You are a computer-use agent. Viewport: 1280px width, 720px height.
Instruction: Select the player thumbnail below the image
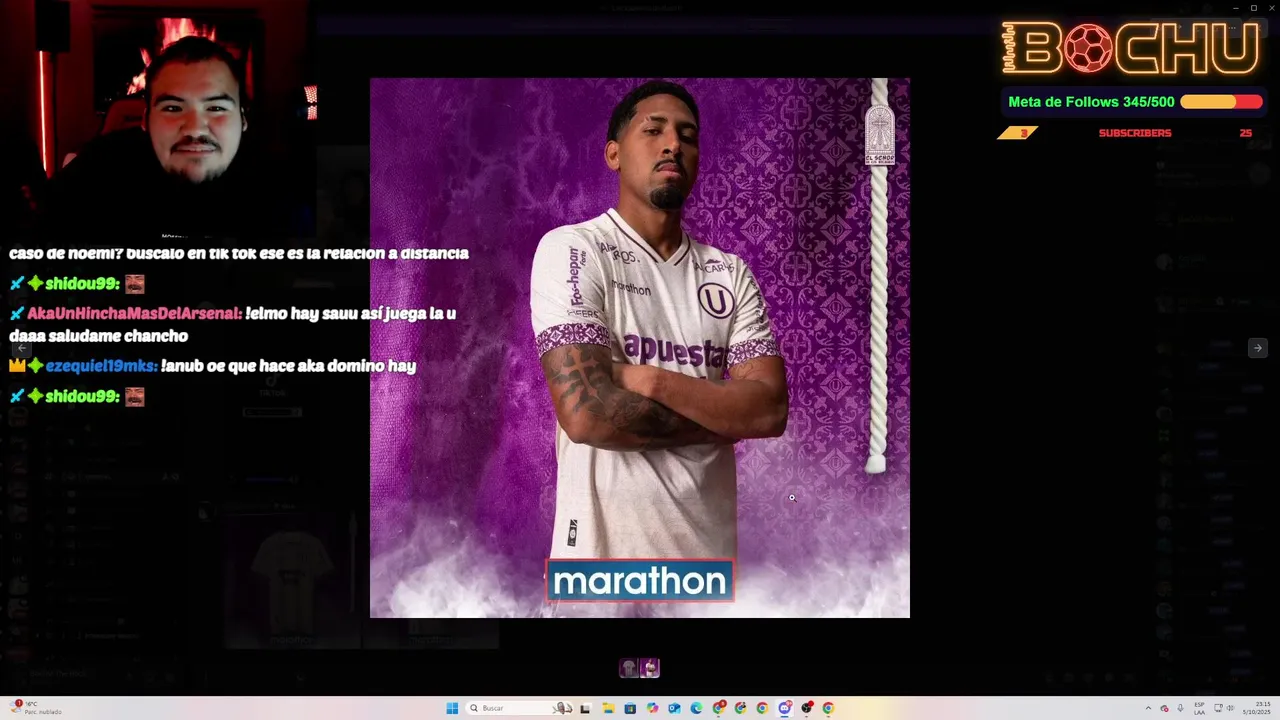coord(650,668)
